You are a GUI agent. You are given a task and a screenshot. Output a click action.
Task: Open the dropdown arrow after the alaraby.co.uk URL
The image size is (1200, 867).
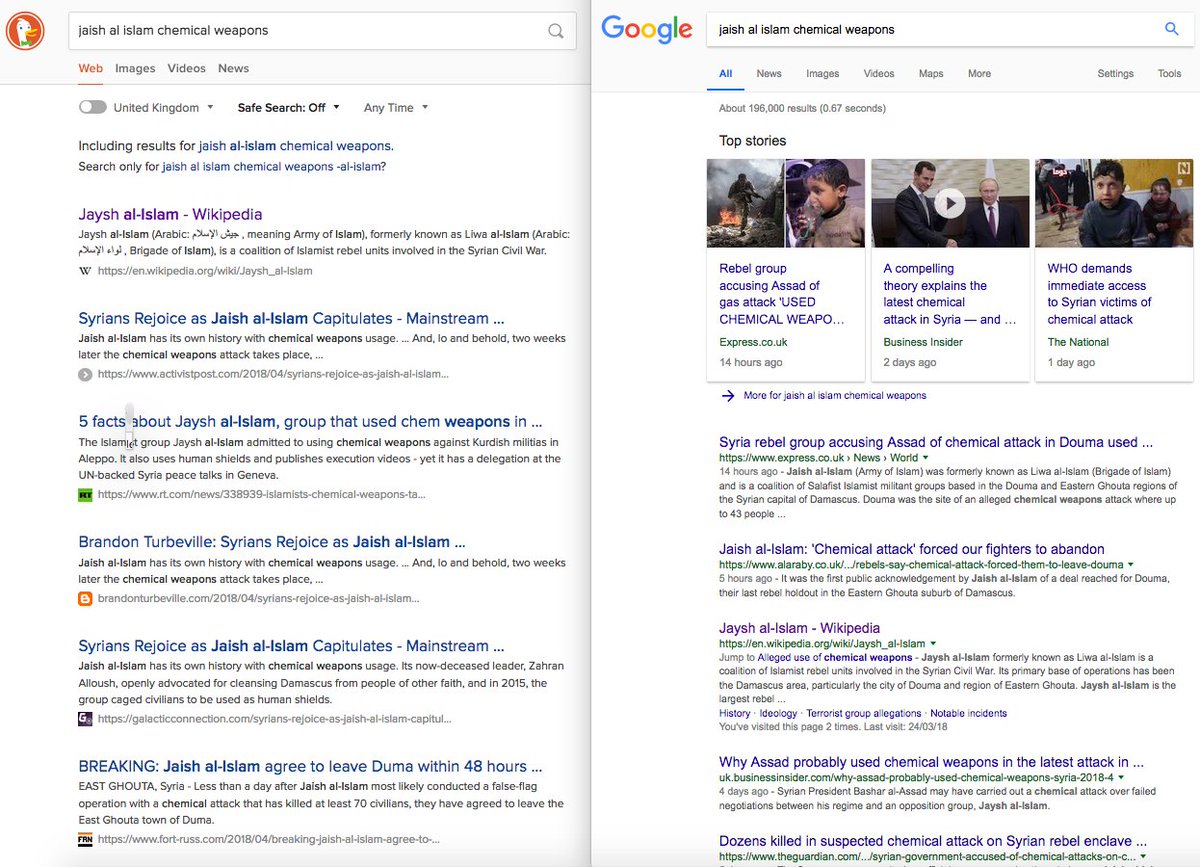coord(1131,565)
